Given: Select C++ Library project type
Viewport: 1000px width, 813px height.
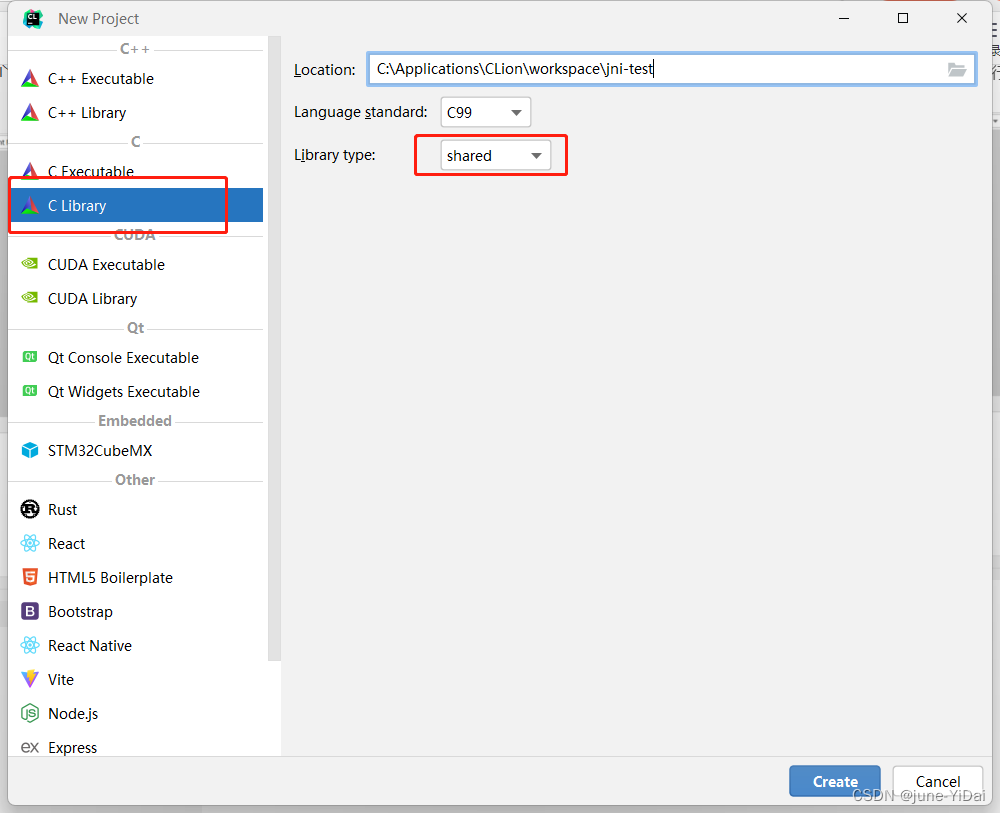Looking at the screenshot, I should point(135,112).
